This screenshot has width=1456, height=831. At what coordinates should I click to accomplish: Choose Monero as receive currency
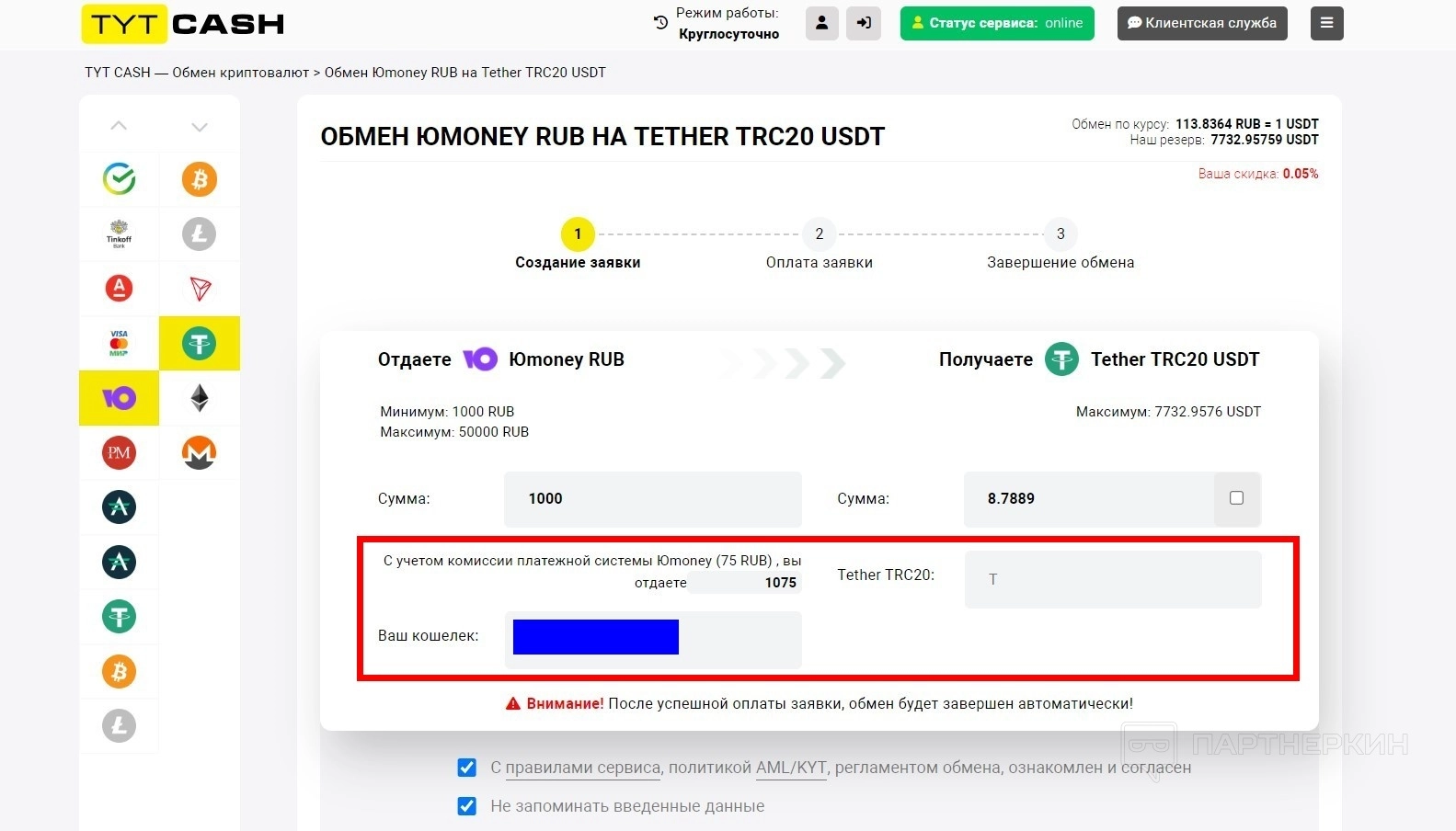click(x=200, y=452)
